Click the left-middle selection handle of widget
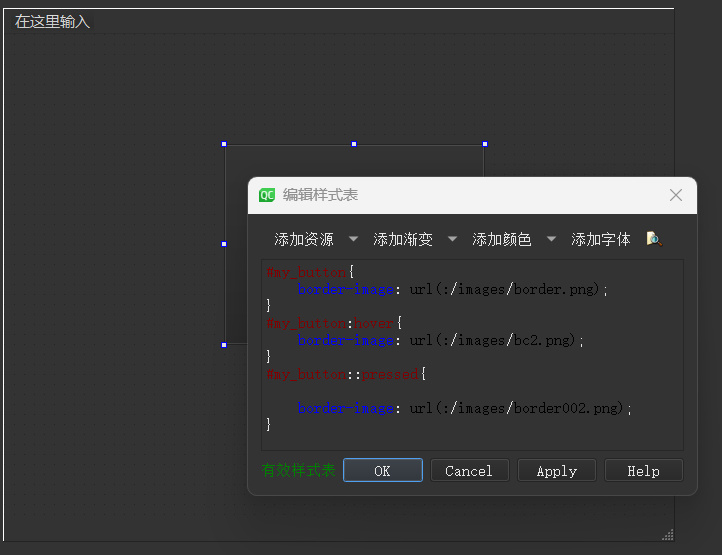This screenshot has width=722, height=555. (x=224, y=244)
